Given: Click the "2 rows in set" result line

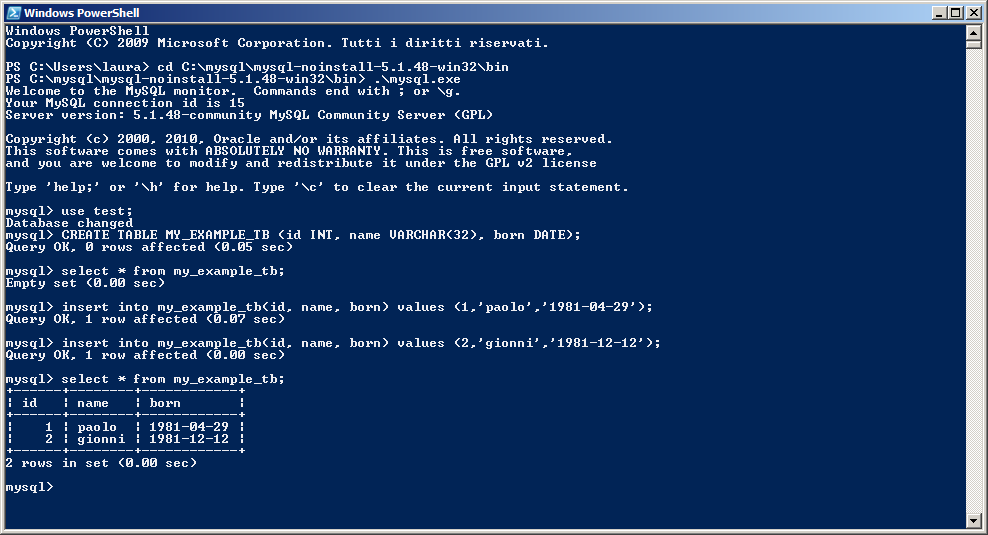Looking at the screenshot, I should [x=101, y=463].
